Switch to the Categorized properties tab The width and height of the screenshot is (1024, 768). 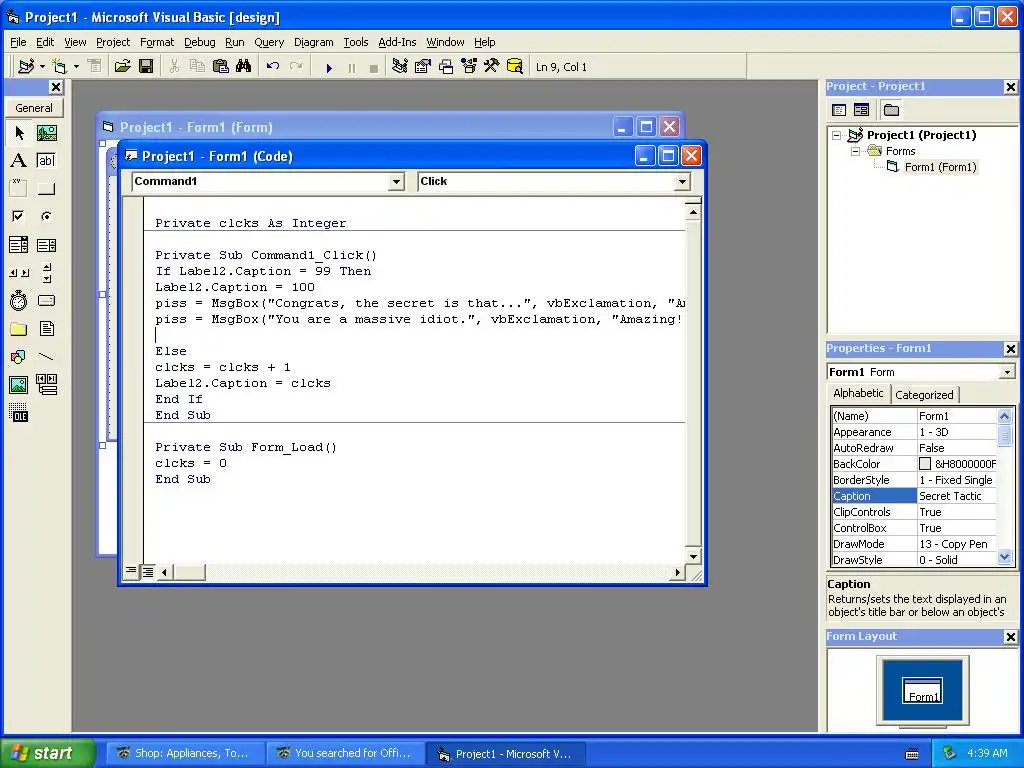point(924,394)
